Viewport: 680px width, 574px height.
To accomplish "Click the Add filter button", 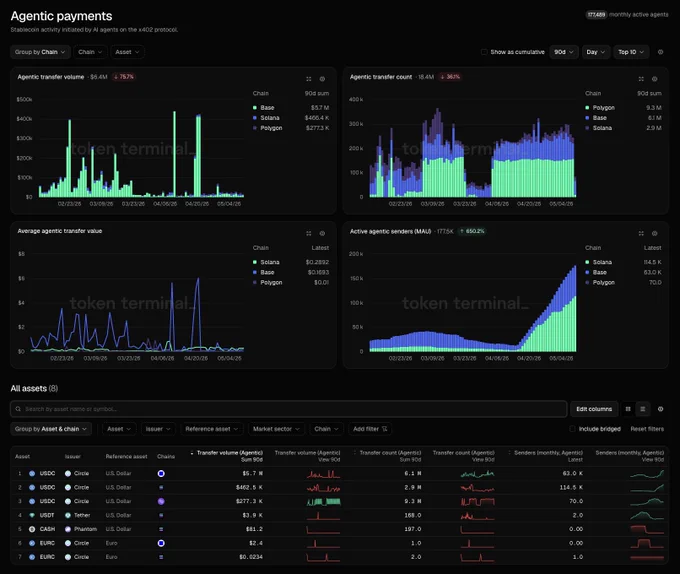I will coord(370,429).
